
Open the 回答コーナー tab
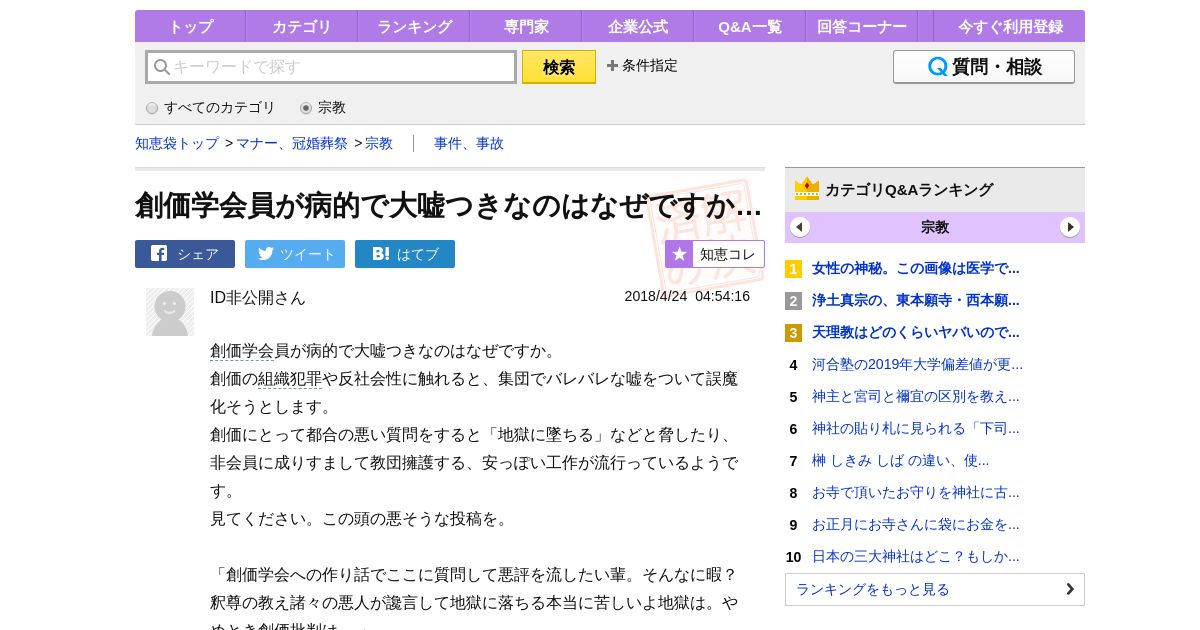click(x=862, y=26)
